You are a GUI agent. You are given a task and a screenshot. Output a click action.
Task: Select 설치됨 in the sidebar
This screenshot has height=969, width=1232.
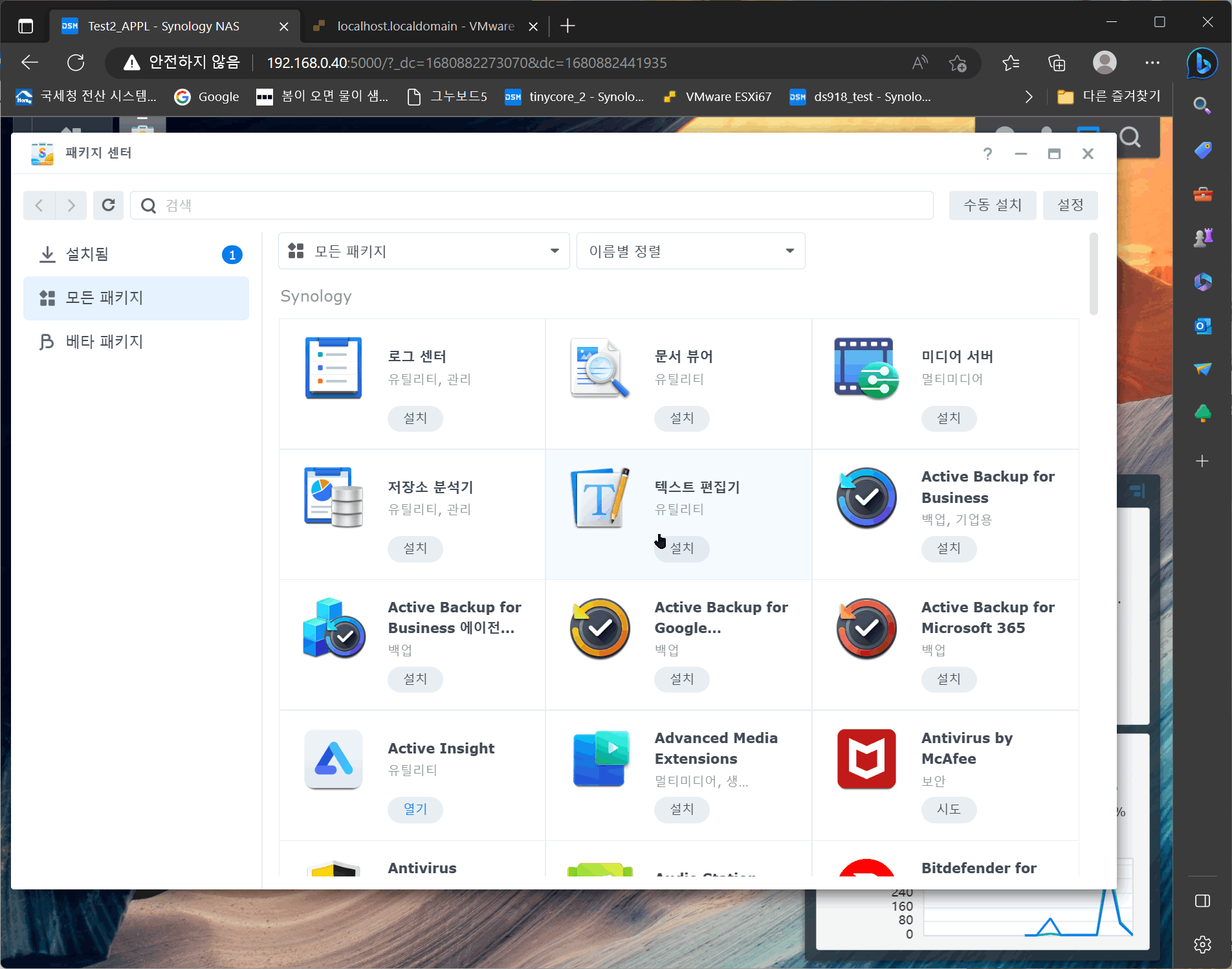pos(136,254)
